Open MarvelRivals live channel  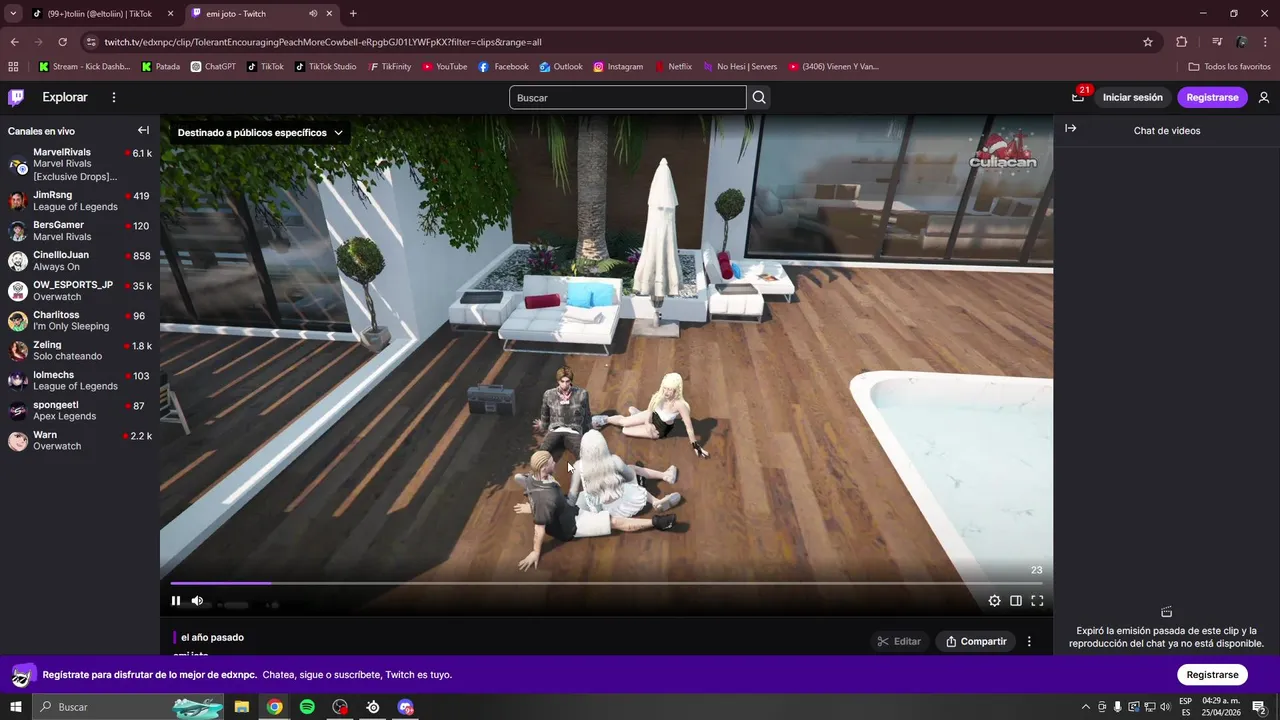click(80, 164)
